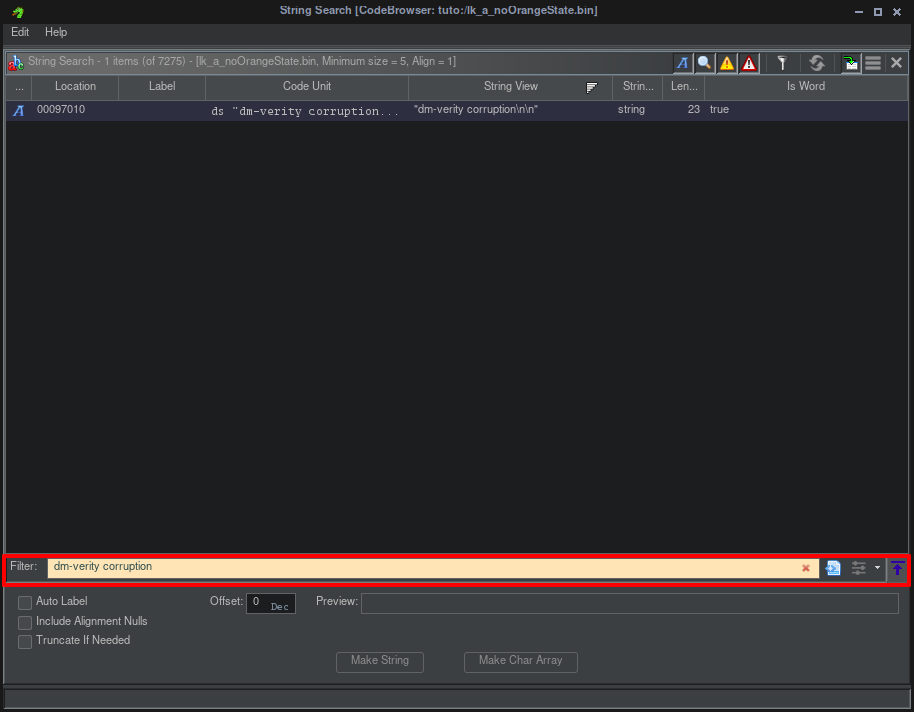
Task: Toggle defined strings icon in toolbar
Action: pos(682,63)
